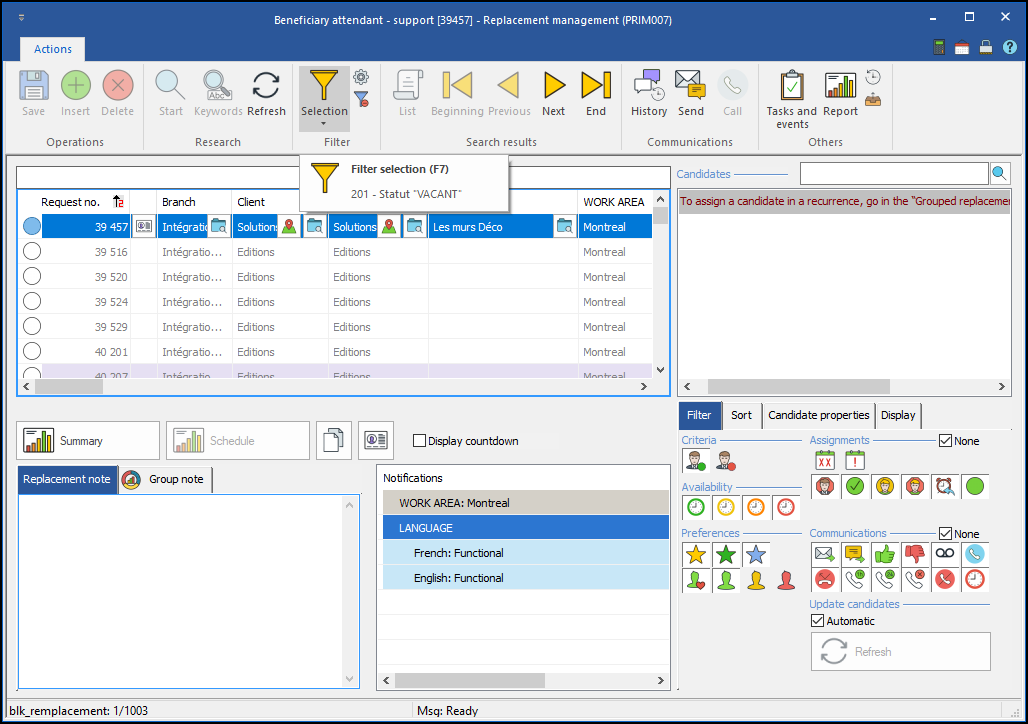The image size is (1028, 724).
Task: Select the row marker for request 40 201
Action: pyautogui.click(x=31, y=351)
